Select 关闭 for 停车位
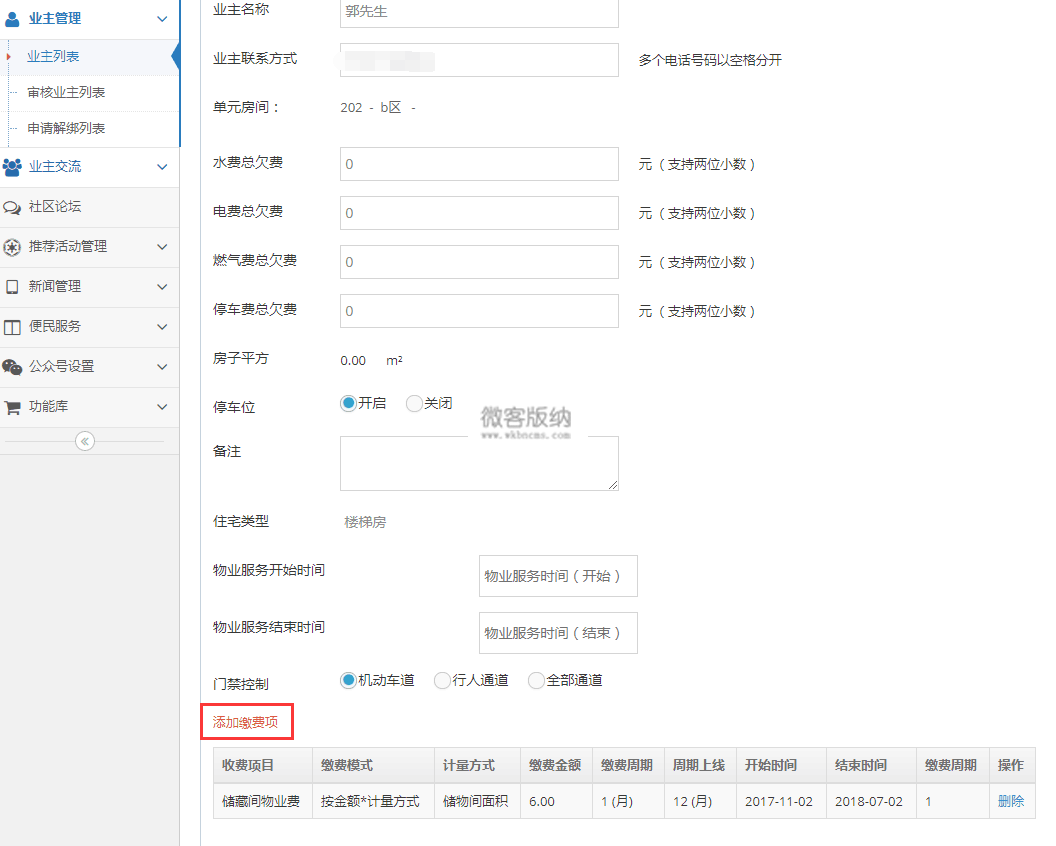The height and width of the screenshot is (846, 1056). 414,403
